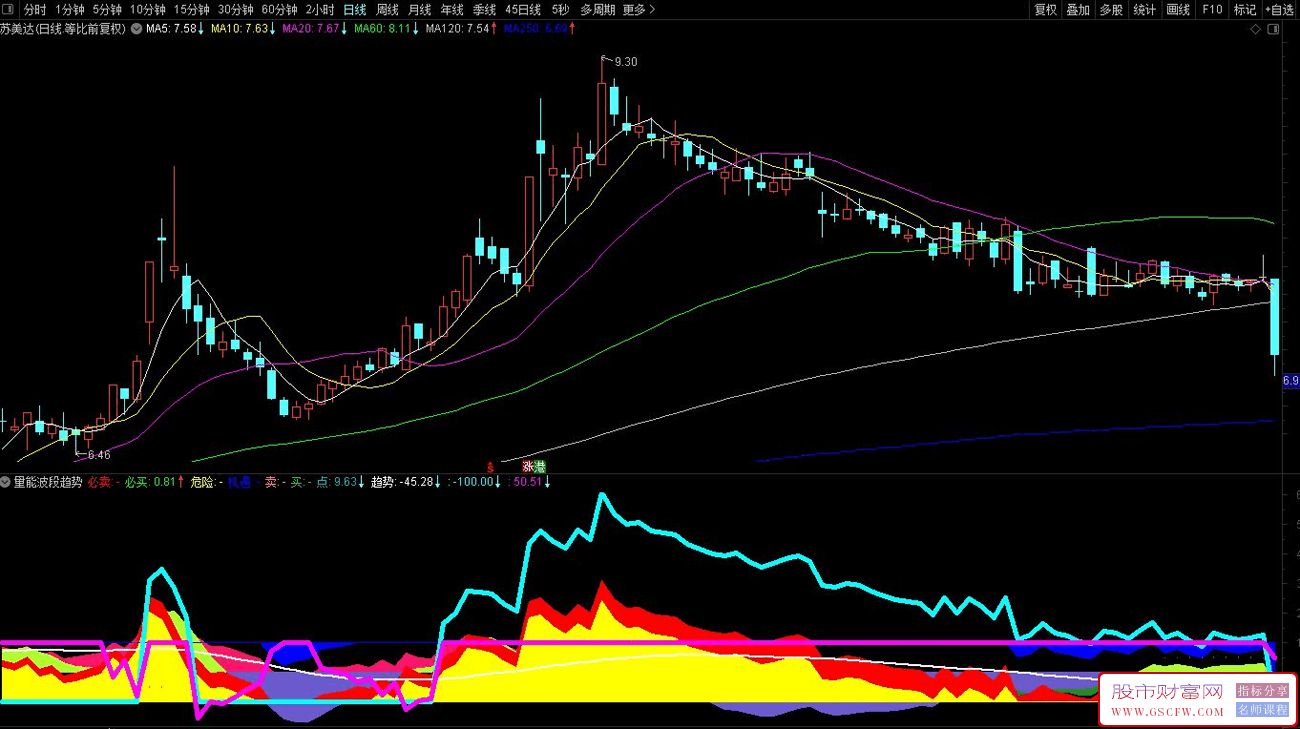Click the 叠加 overlay button
Viewport: 1300px width, 729px height.
pos(1078,10)
